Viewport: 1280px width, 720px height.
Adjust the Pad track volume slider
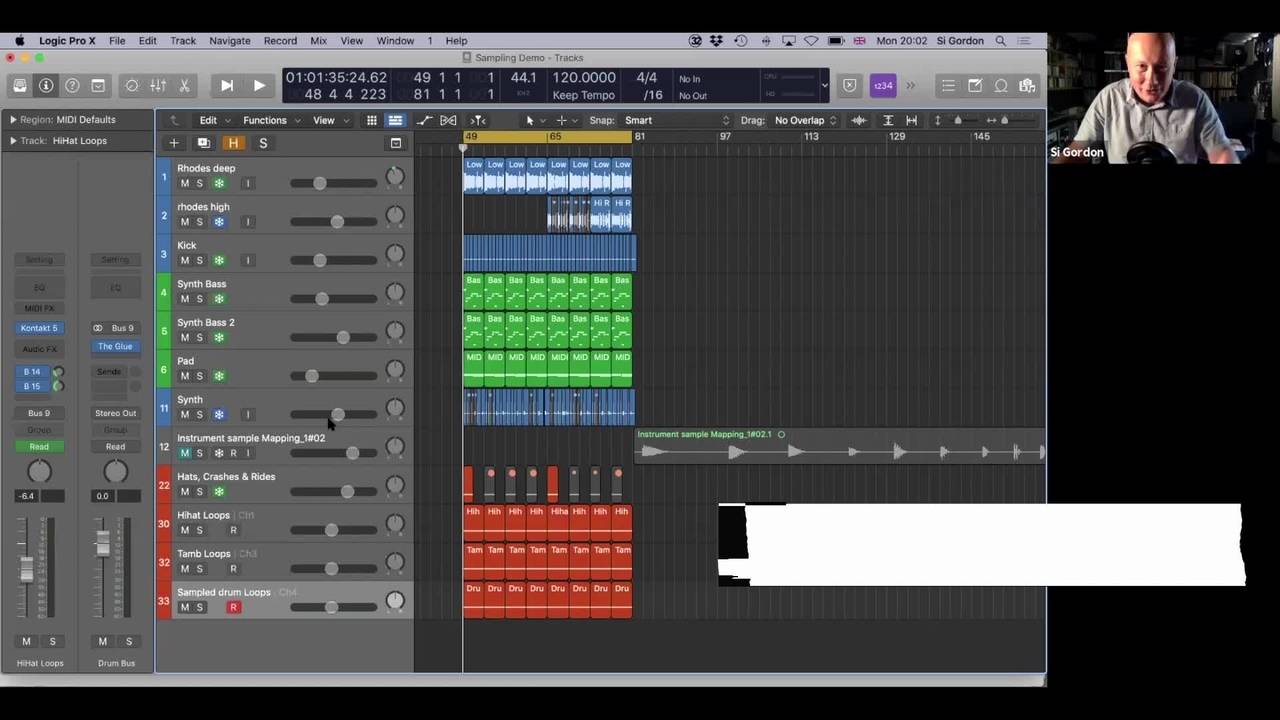[x=334, y=376]
